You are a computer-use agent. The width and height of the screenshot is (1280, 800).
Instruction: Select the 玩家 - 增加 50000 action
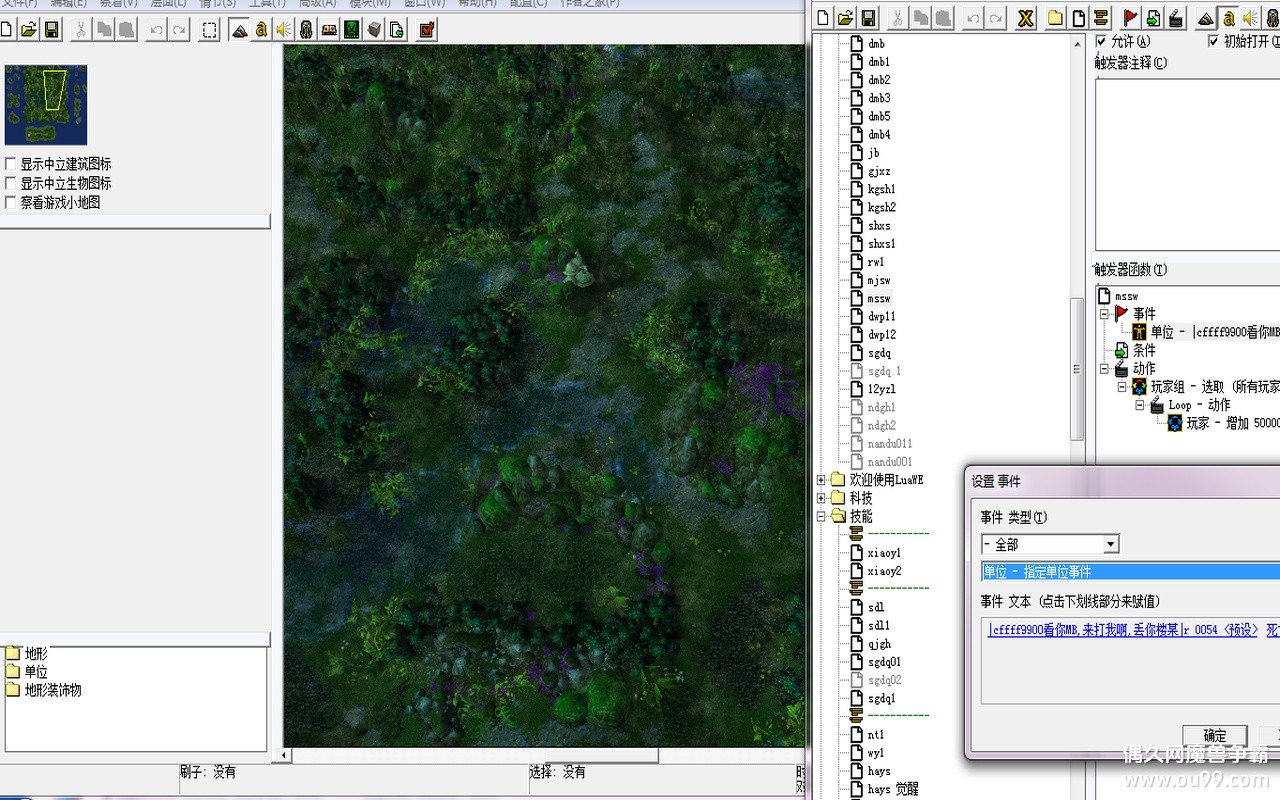[x=1232, y=423]
